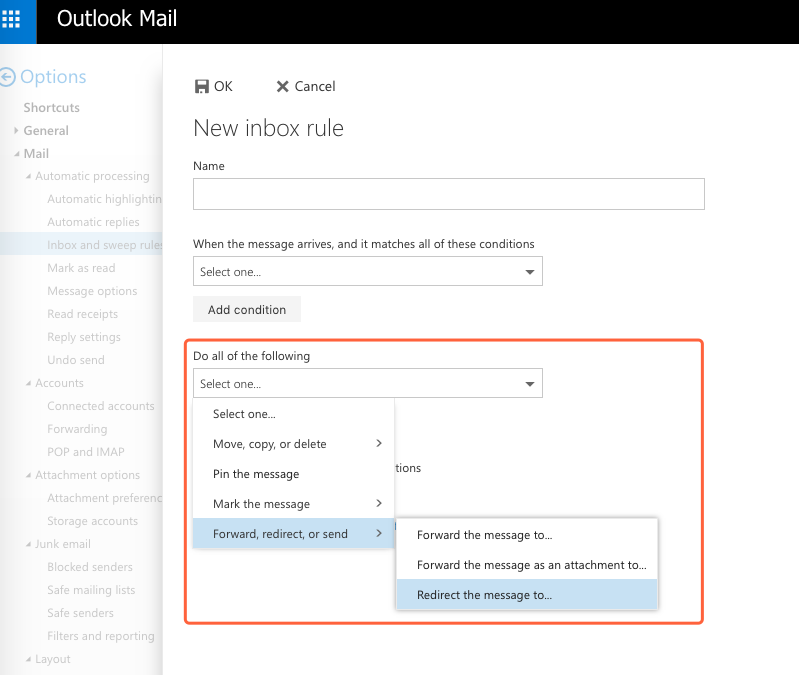Viewport: 799px width, 675px height.
Task: Collapse the Mail tree section
Action: (x=16, y=153)
